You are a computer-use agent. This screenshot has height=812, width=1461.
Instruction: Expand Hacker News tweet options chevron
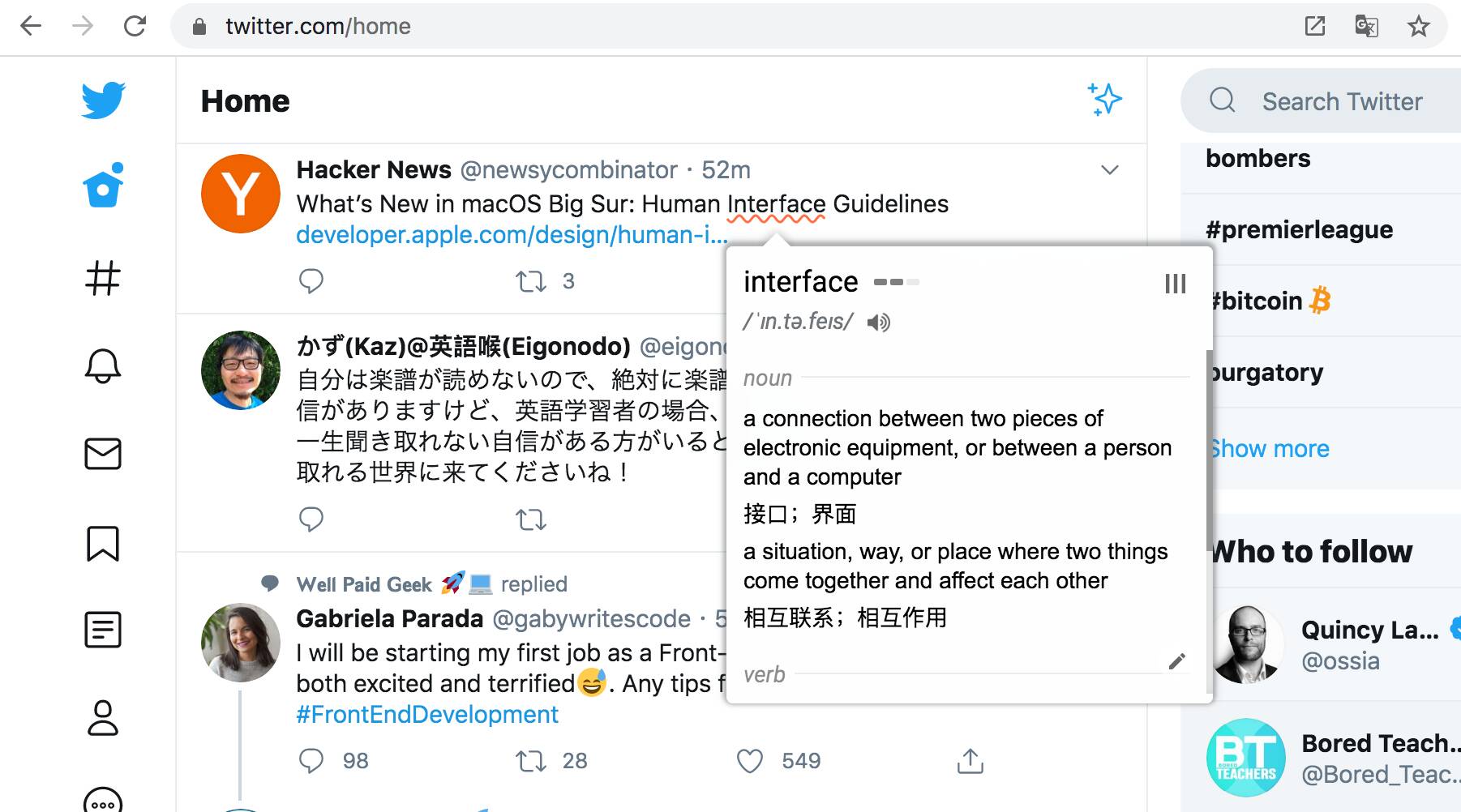point(1110,170)
